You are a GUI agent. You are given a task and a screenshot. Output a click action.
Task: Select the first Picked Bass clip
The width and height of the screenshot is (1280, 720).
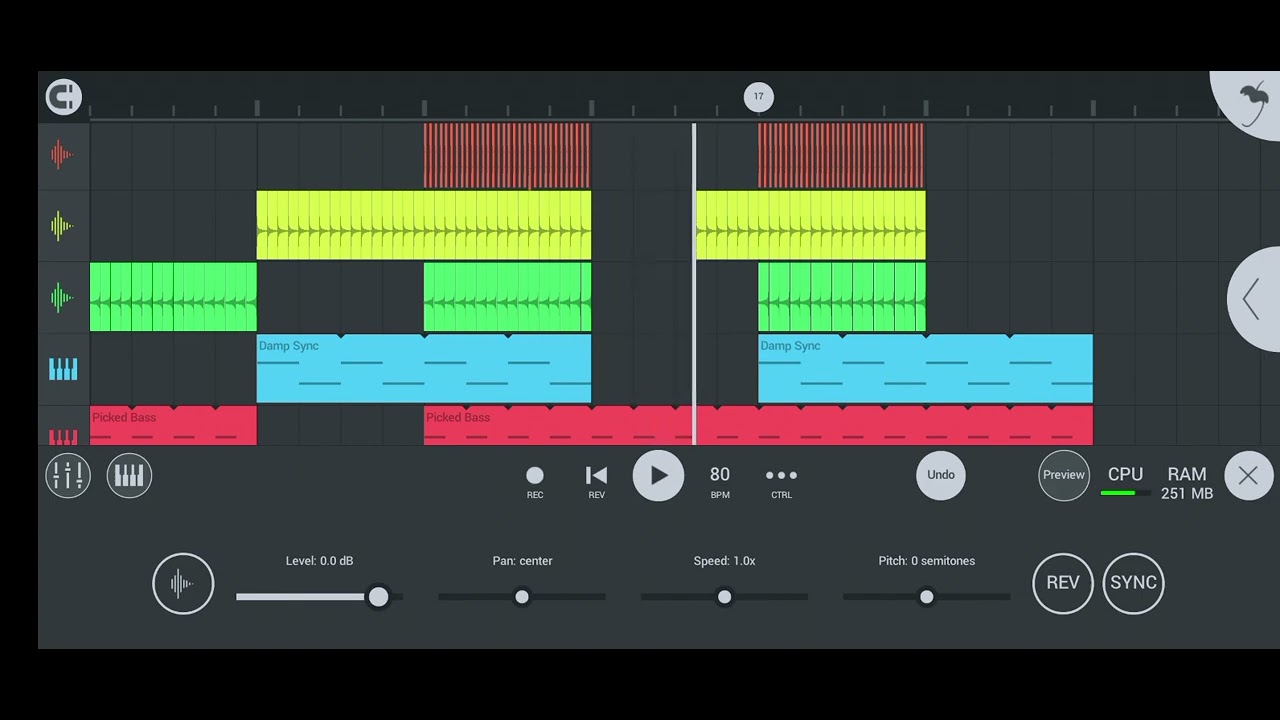coord(173,425)
